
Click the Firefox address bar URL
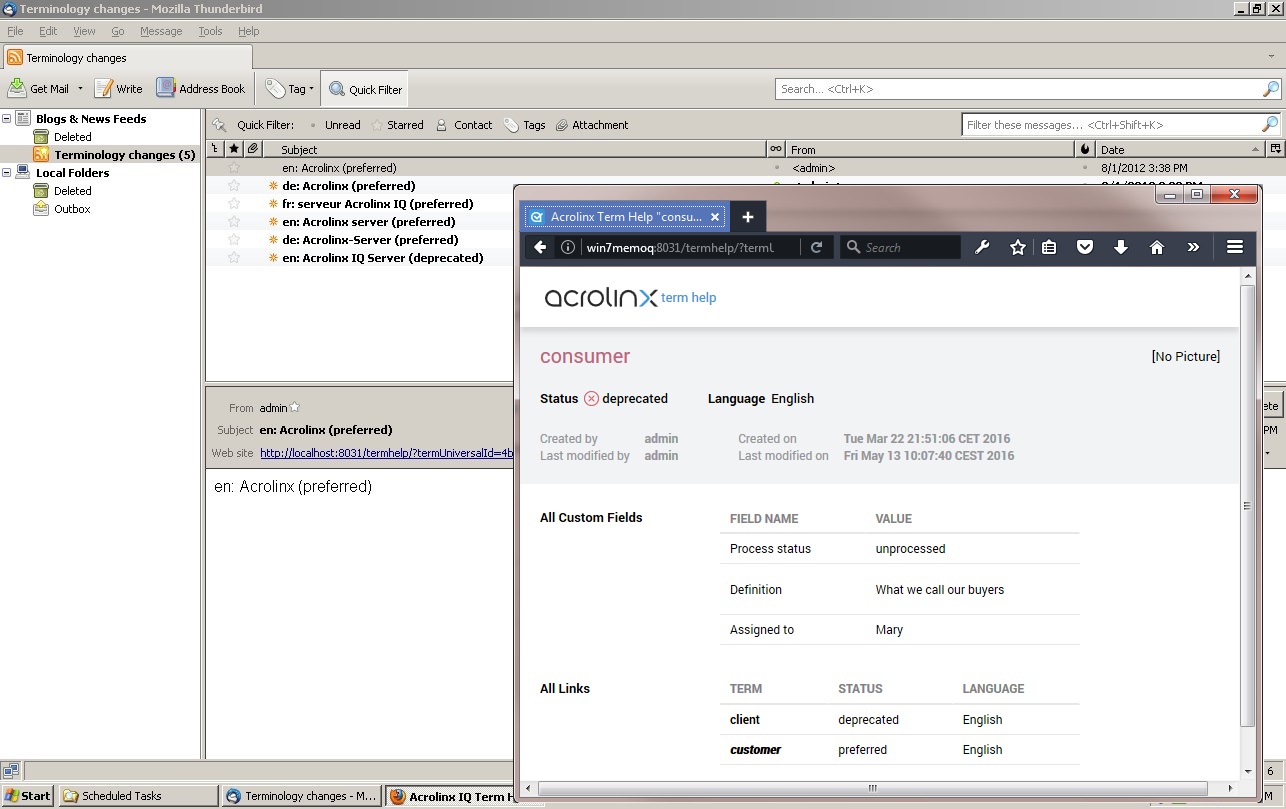point(680,247)
